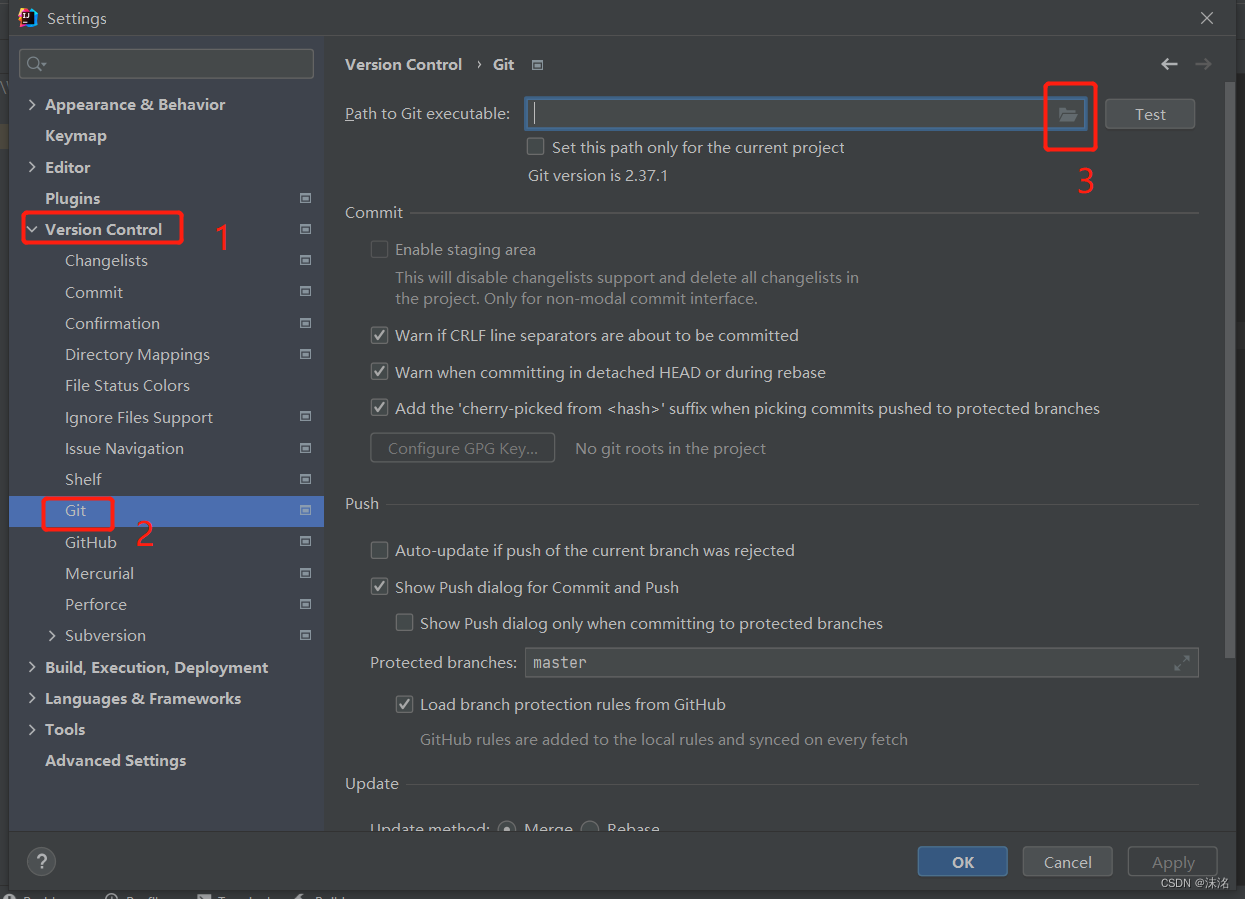This screenshot has width=1245, height=899.
Task: Uncheck Show Push dialog for Commit and Push
Action: tap(379, 587)
